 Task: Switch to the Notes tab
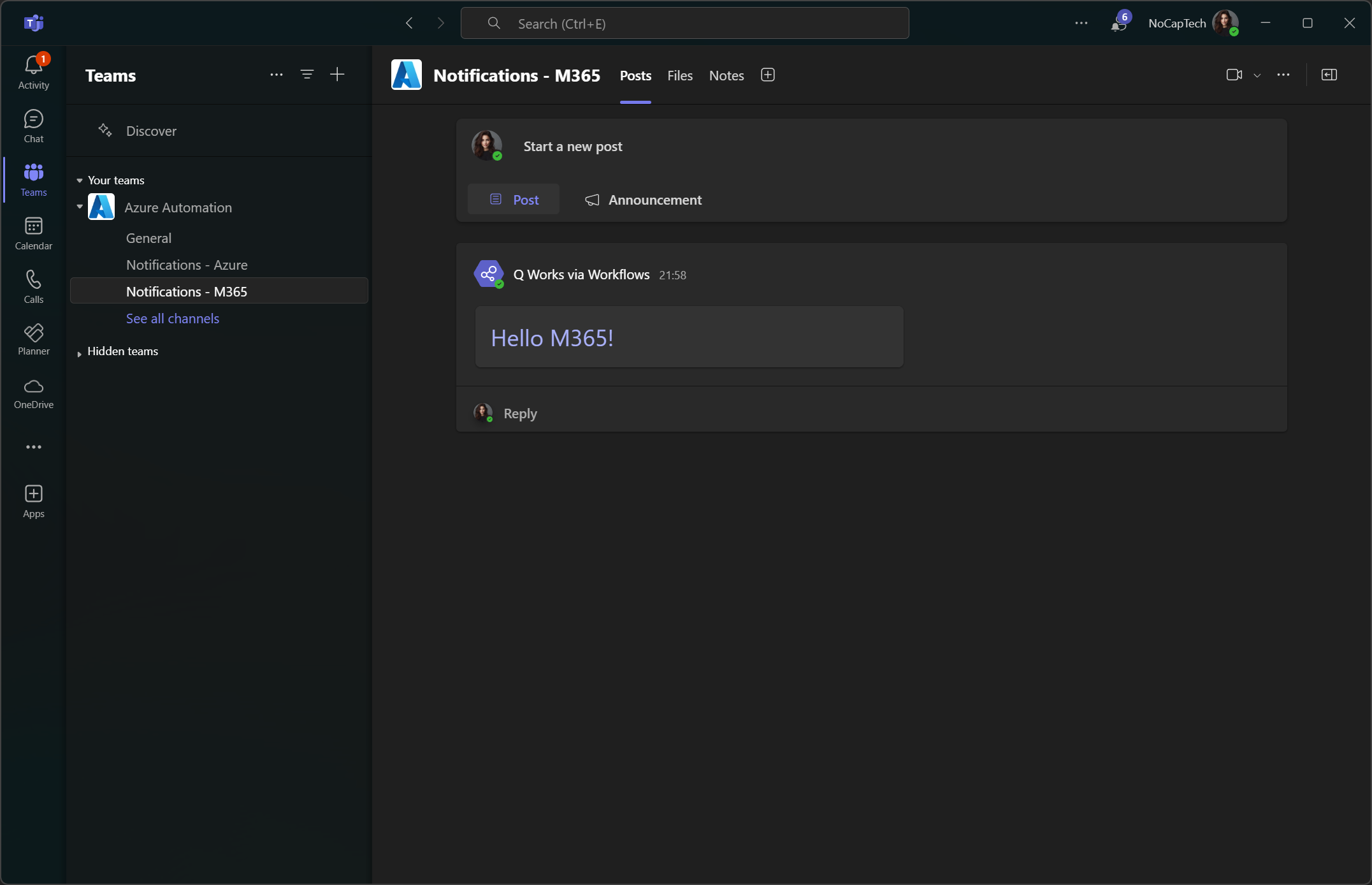pos(726,75)
